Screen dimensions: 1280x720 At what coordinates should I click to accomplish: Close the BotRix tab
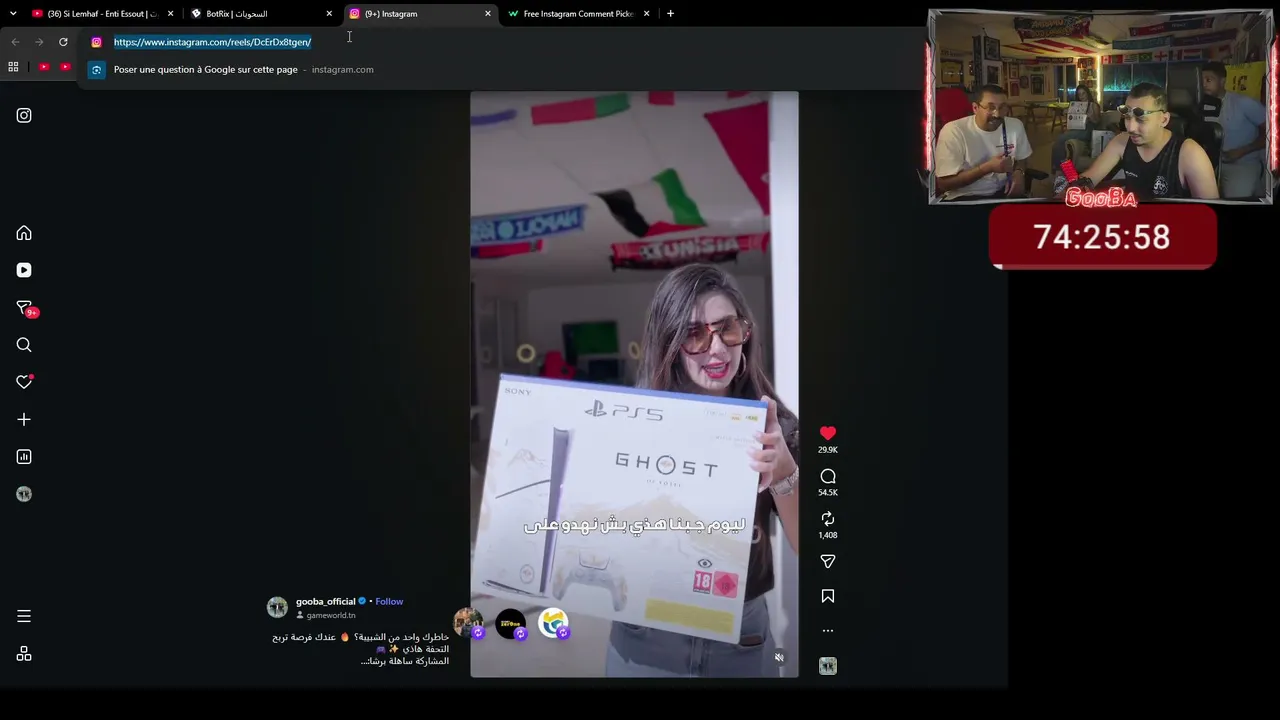pyautogui.click(x=329, y=14)
